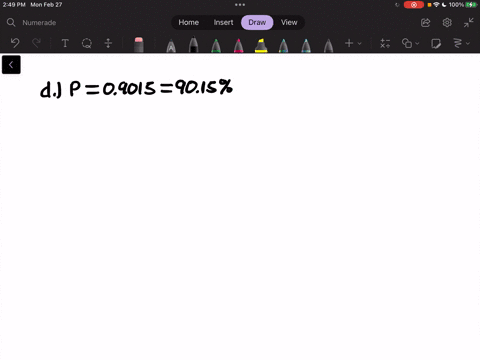Select the black pen
This screenshot has width=480, height=360.
pos(193,45)
